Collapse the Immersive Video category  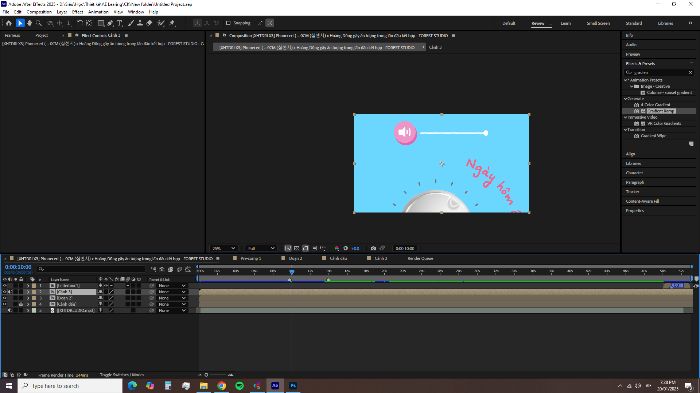[626, 117]
